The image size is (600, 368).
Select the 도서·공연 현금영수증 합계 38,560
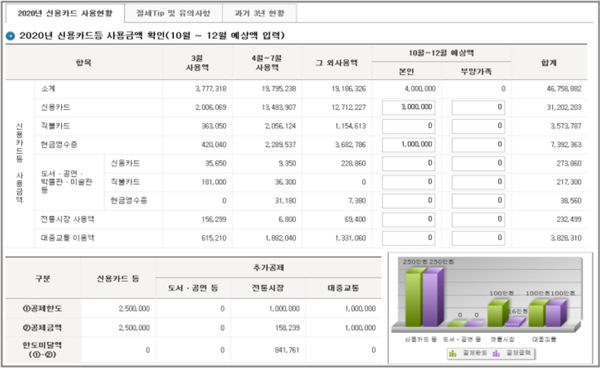point(571,201)
